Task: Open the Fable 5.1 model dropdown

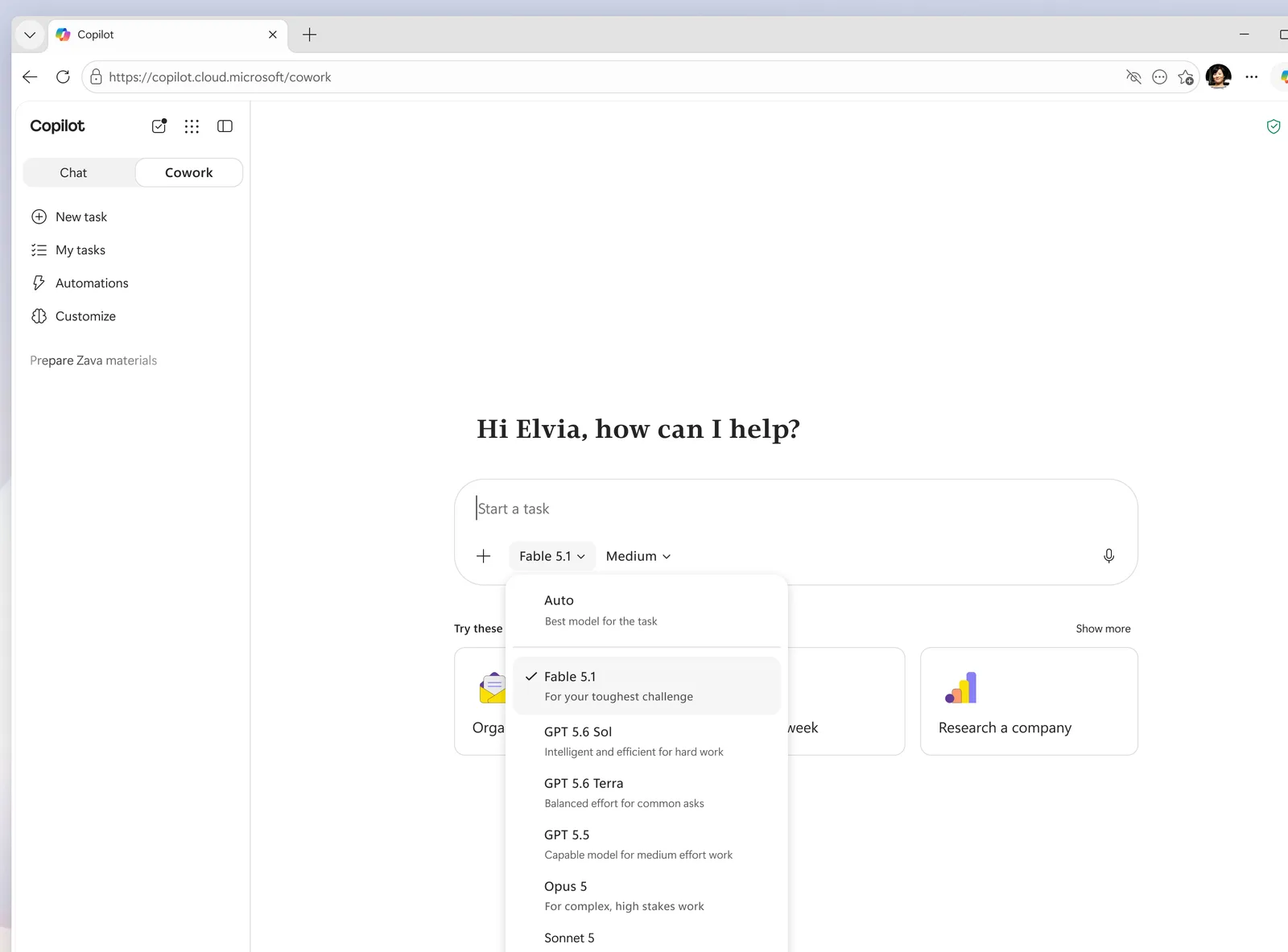Action: coord(552,556)
